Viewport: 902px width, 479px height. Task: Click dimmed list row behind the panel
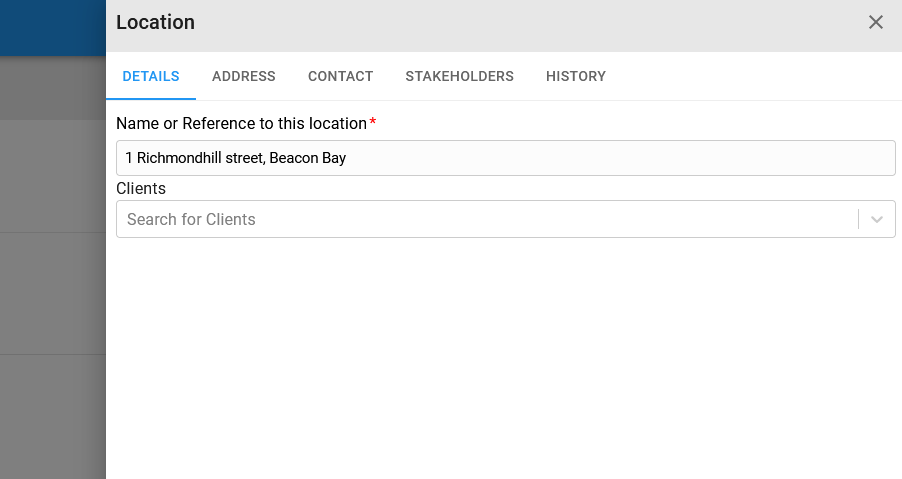point(53,293)
